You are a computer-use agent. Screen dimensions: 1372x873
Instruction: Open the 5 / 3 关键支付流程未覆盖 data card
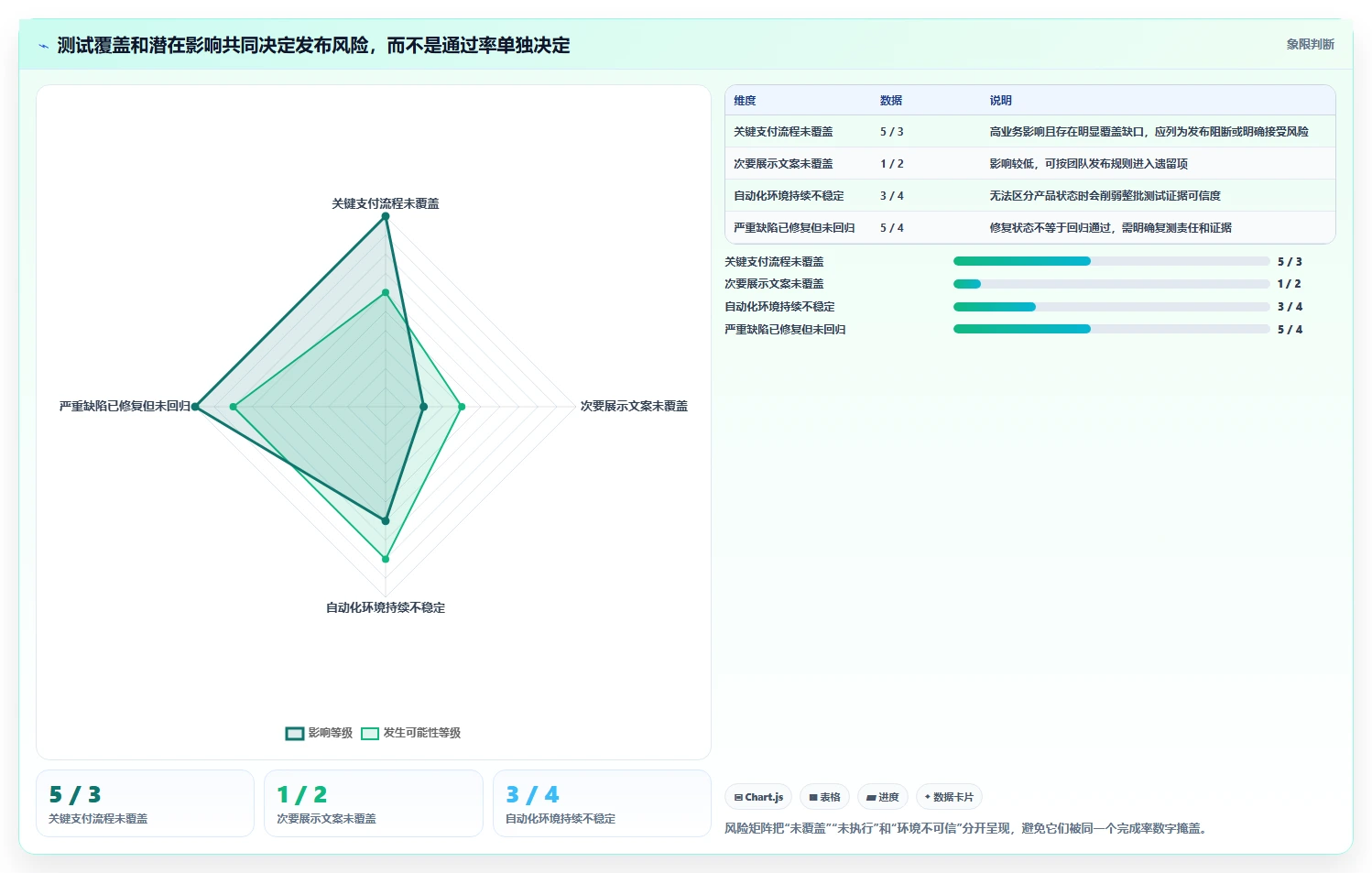[x=145, y=803]
